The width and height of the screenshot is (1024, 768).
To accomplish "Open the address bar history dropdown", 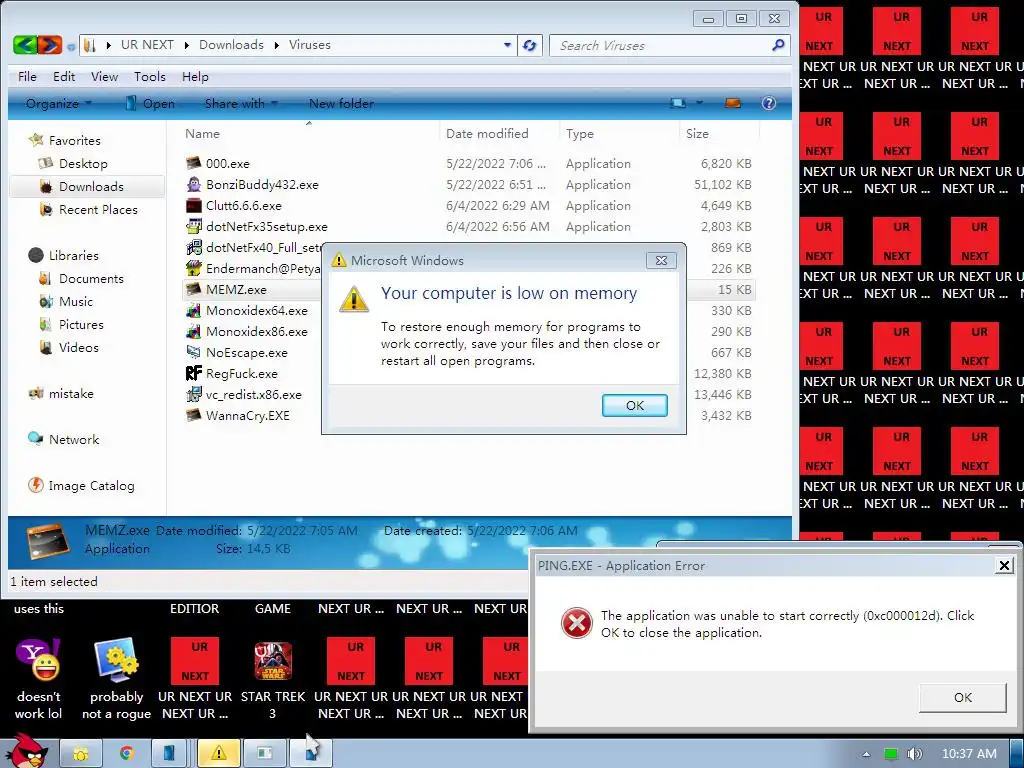I will tap(507, 45).
